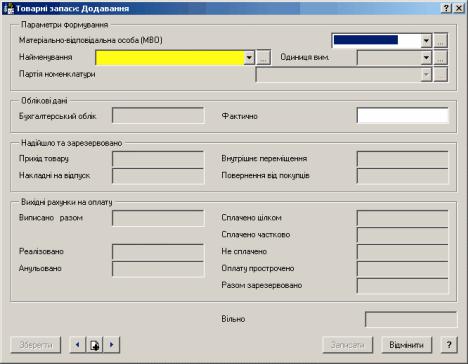
Task: Click the Внутрішнє переміщення field
Action: click(x=403, y=159)
